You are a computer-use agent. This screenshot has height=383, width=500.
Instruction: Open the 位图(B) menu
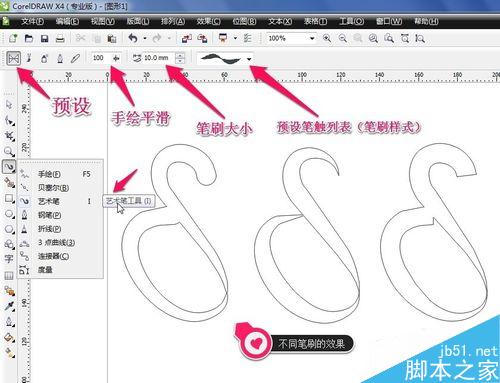click(244, 22)
